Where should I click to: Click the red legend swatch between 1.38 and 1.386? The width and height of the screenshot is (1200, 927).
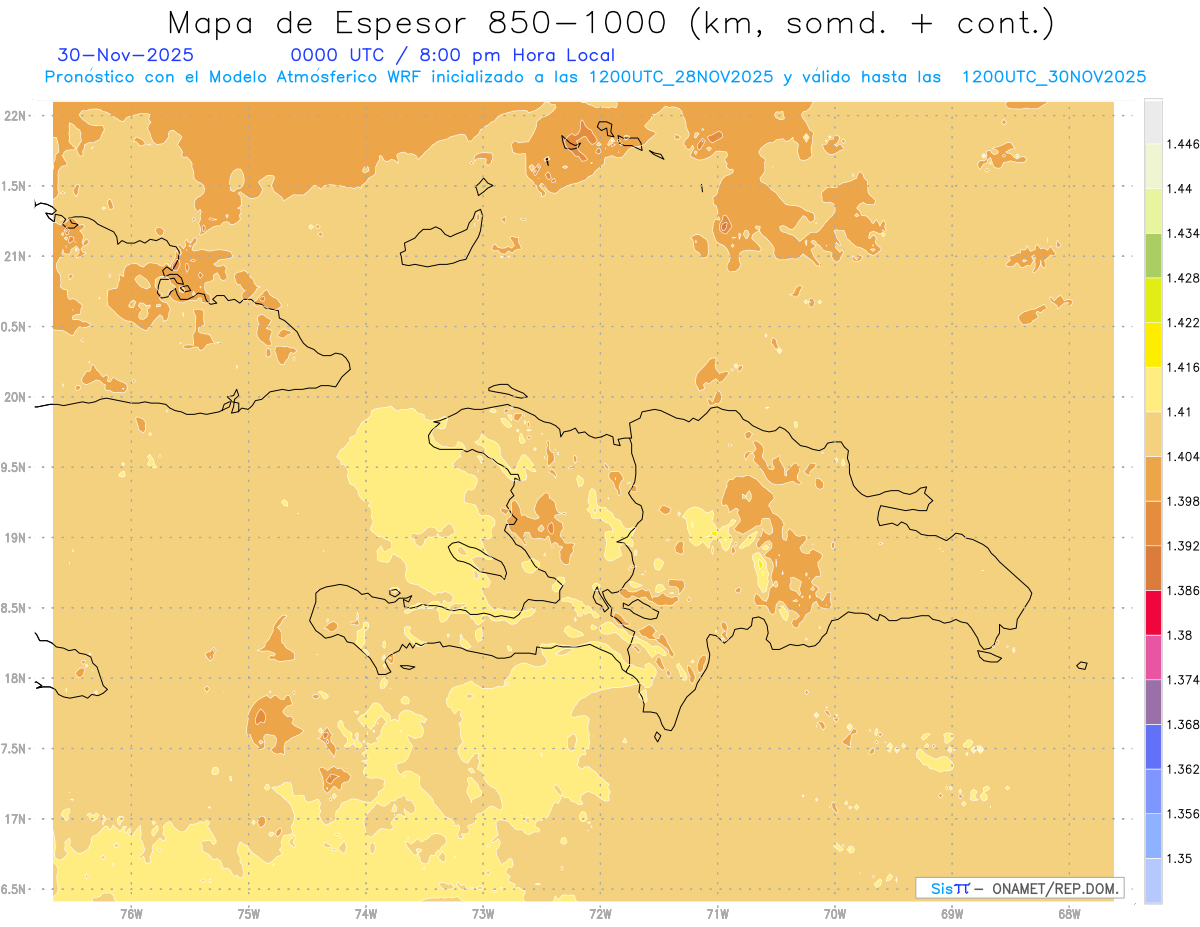tap(1153, 613)
